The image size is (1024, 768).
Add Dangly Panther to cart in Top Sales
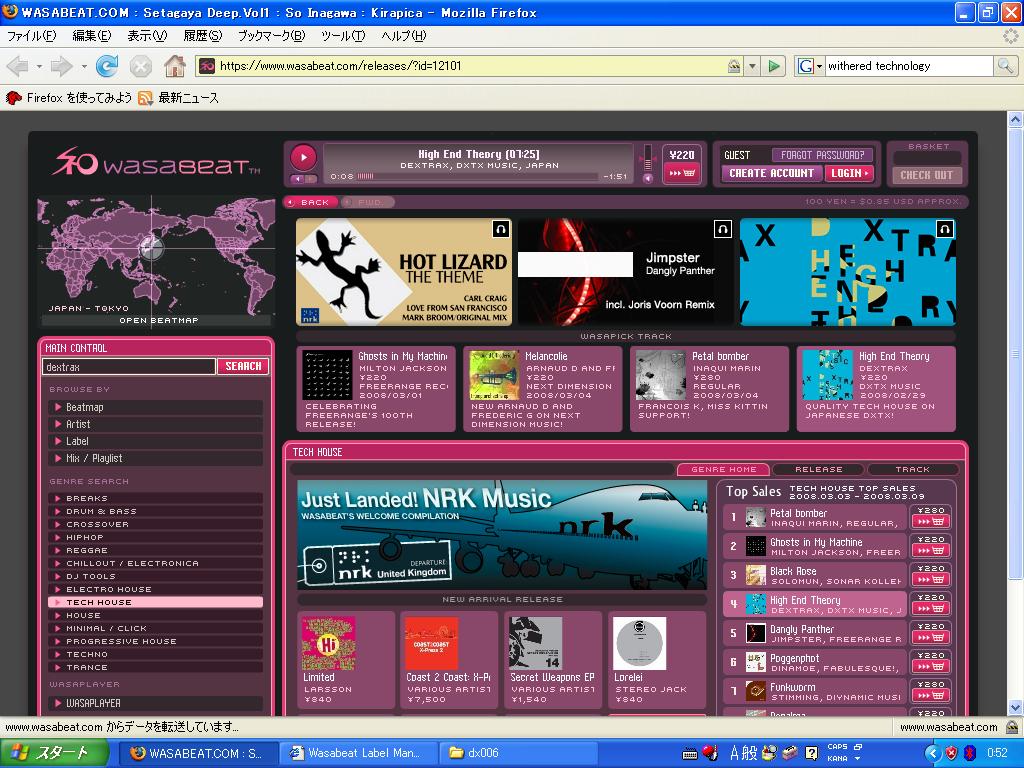(x=931, y=638)
